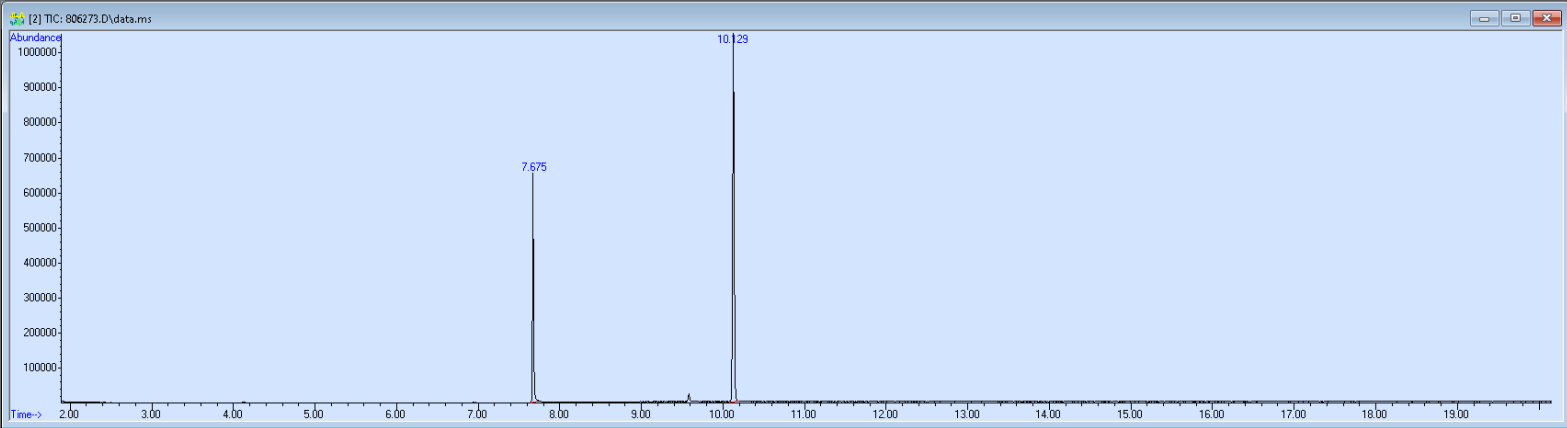This screenshot has height=428, width=1567.
Task: Click the 200000 abundance tick label
Action: pos(38,333)
